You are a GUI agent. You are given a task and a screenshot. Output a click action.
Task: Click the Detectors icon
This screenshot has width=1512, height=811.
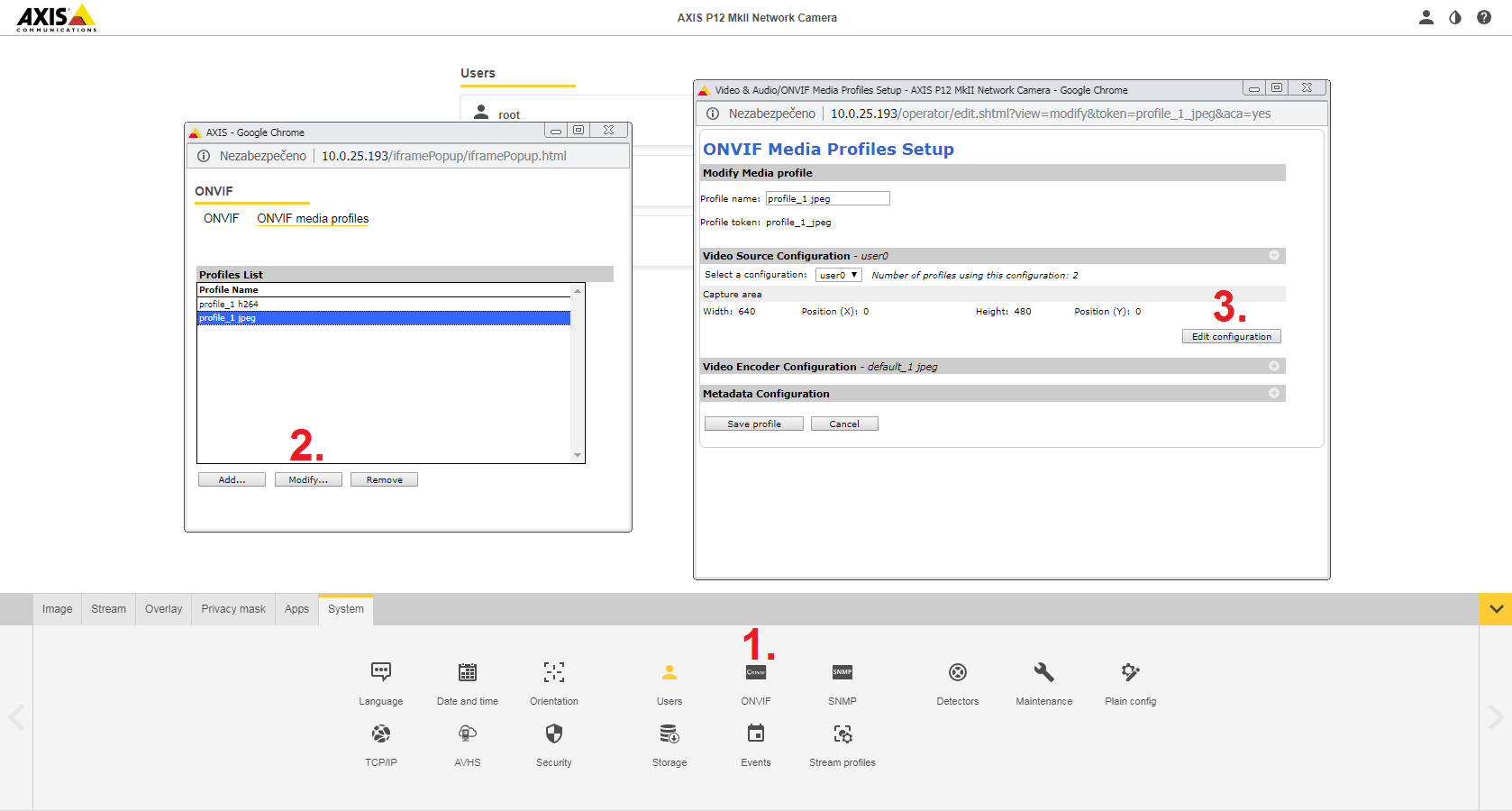click(957, 673)
